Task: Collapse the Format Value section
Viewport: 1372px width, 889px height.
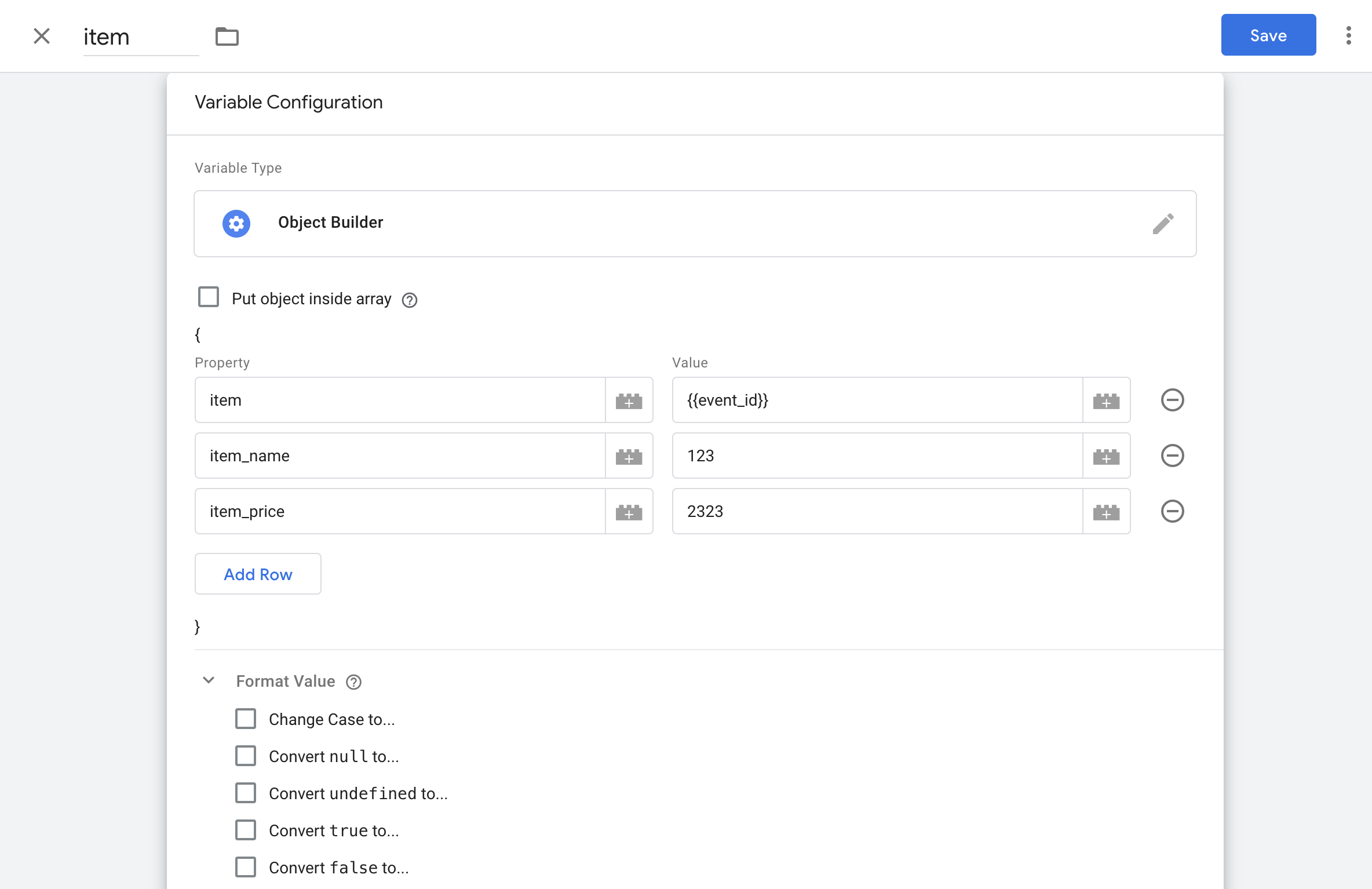Action: [208, 681]
